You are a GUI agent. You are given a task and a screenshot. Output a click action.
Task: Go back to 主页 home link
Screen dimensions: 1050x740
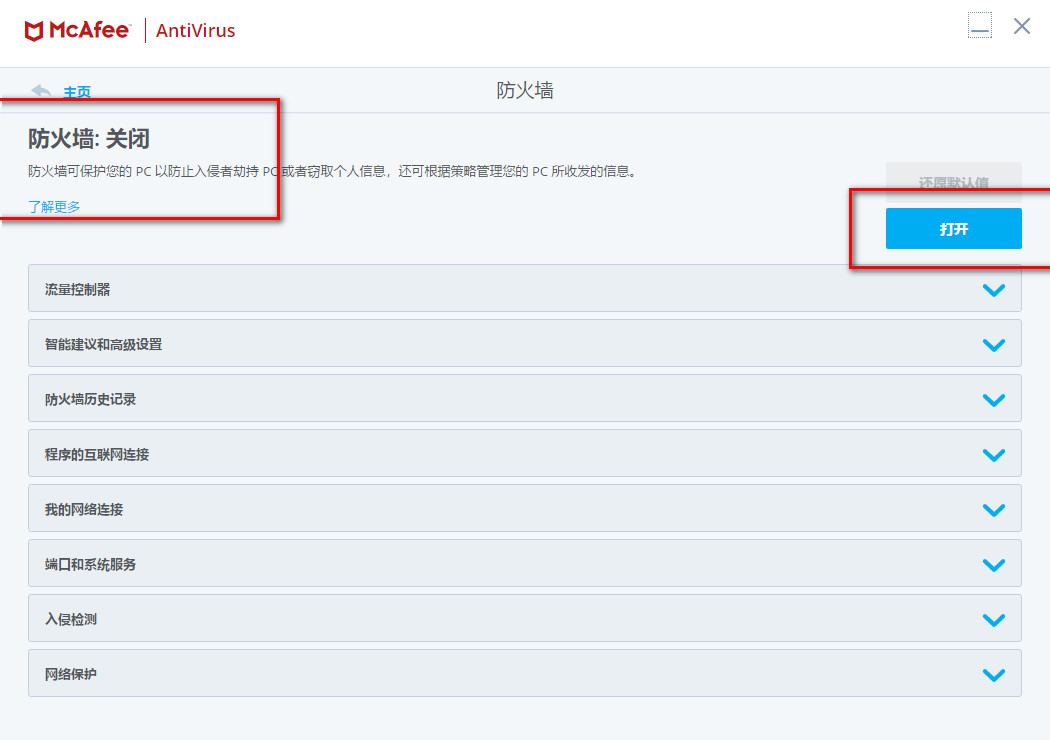[x=77, y=92]
